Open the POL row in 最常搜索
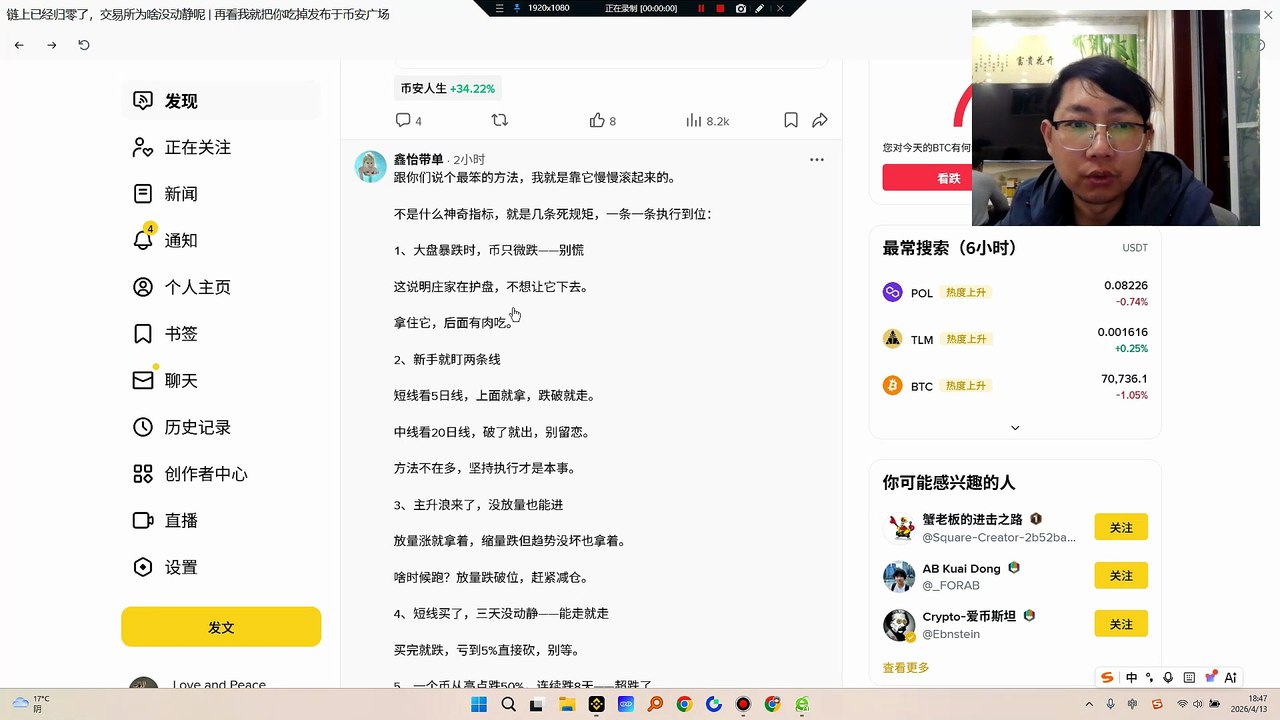 [1015, 293]
